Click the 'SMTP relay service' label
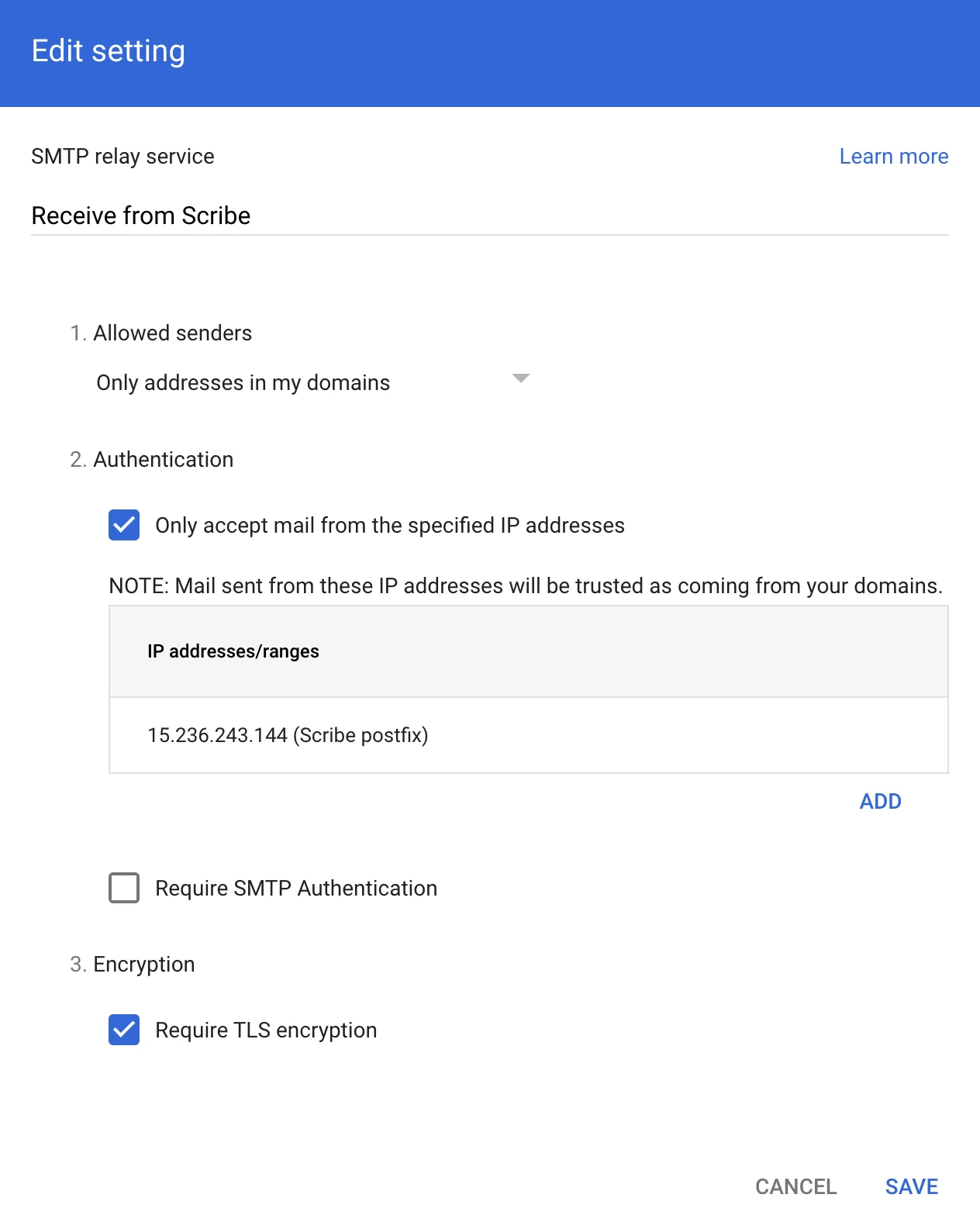 point(122,157)
